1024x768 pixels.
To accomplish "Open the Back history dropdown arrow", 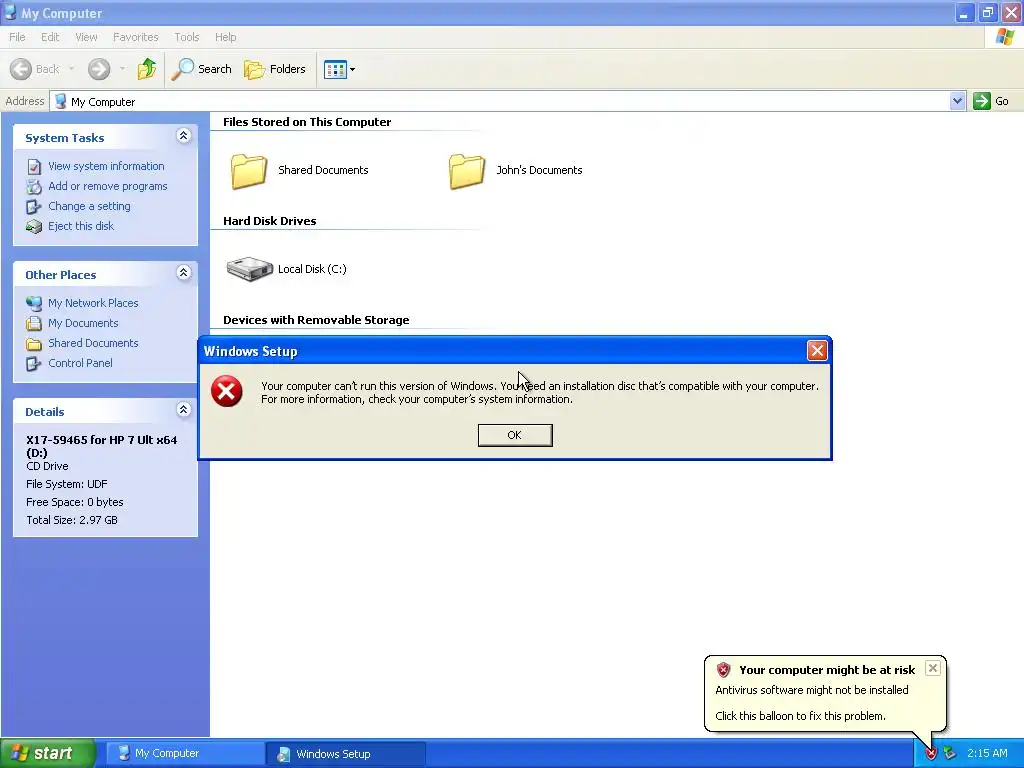I will (71, 69).
